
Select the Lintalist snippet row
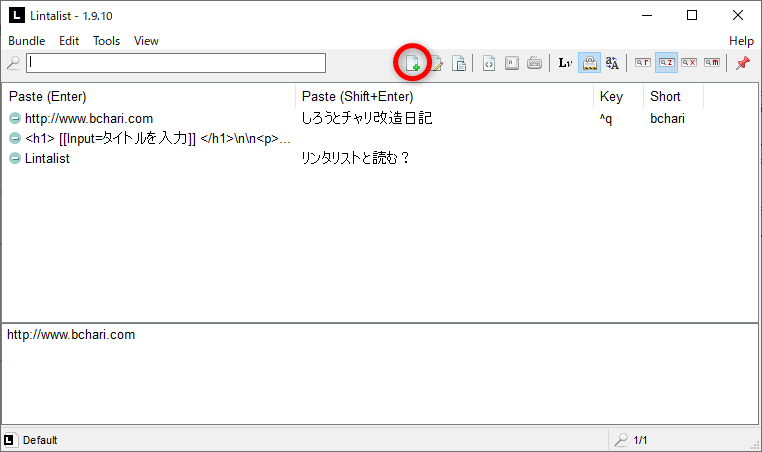coord(380,158)
